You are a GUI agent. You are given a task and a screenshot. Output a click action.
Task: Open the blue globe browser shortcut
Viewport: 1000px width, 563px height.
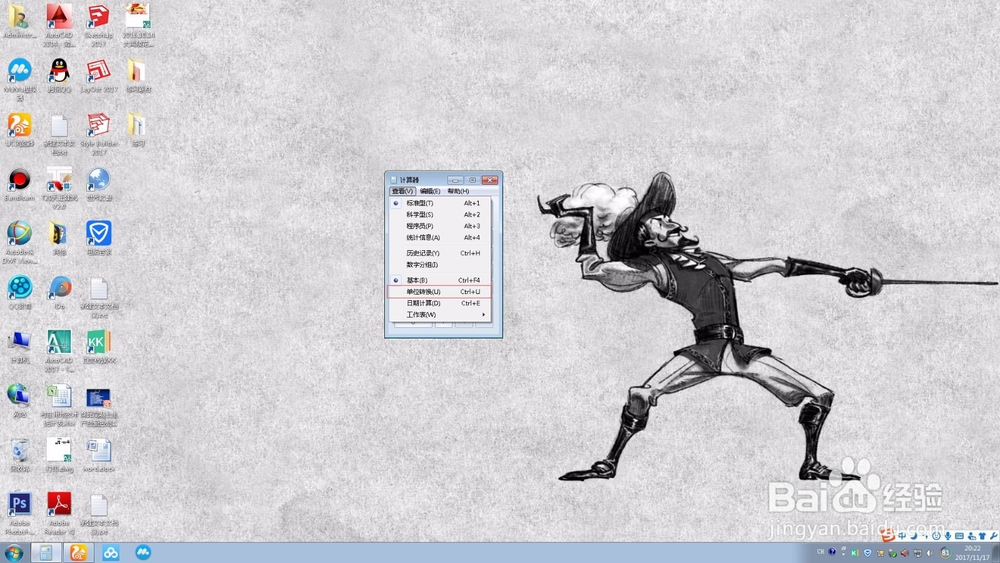[x=98, y=184]
